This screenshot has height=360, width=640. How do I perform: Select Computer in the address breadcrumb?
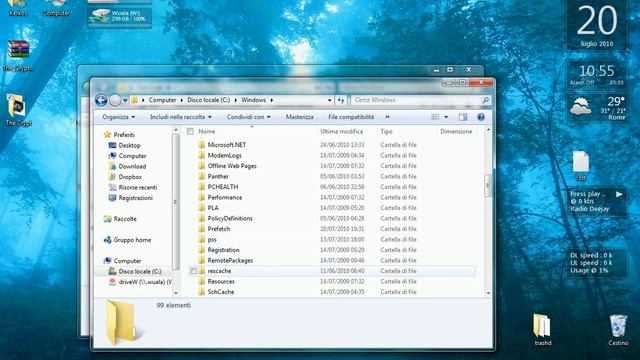[x=162, y=100]
